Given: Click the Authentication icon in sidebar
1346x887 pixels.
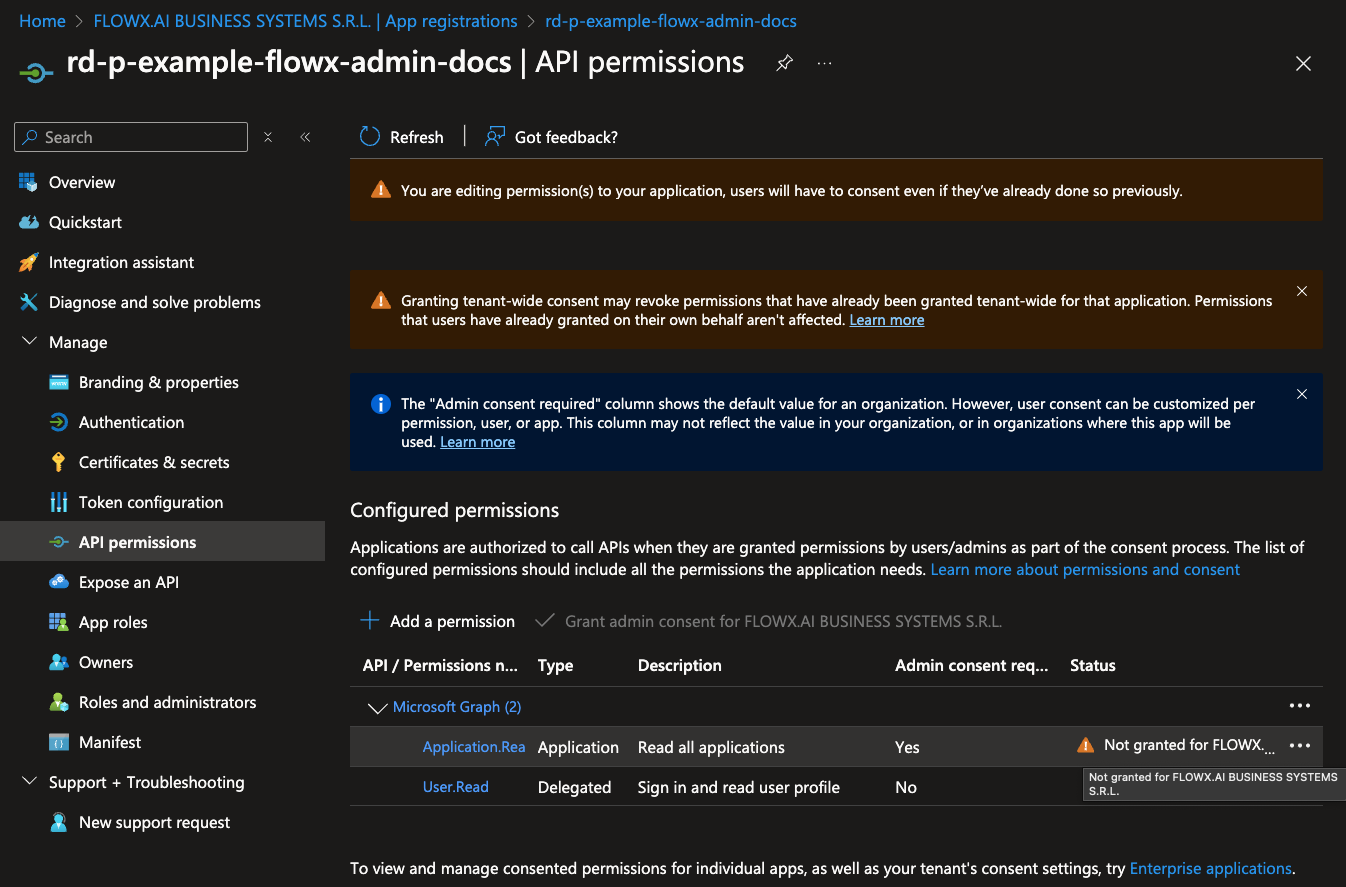Looking at the screenshot, I should click(x=59, y=422).
